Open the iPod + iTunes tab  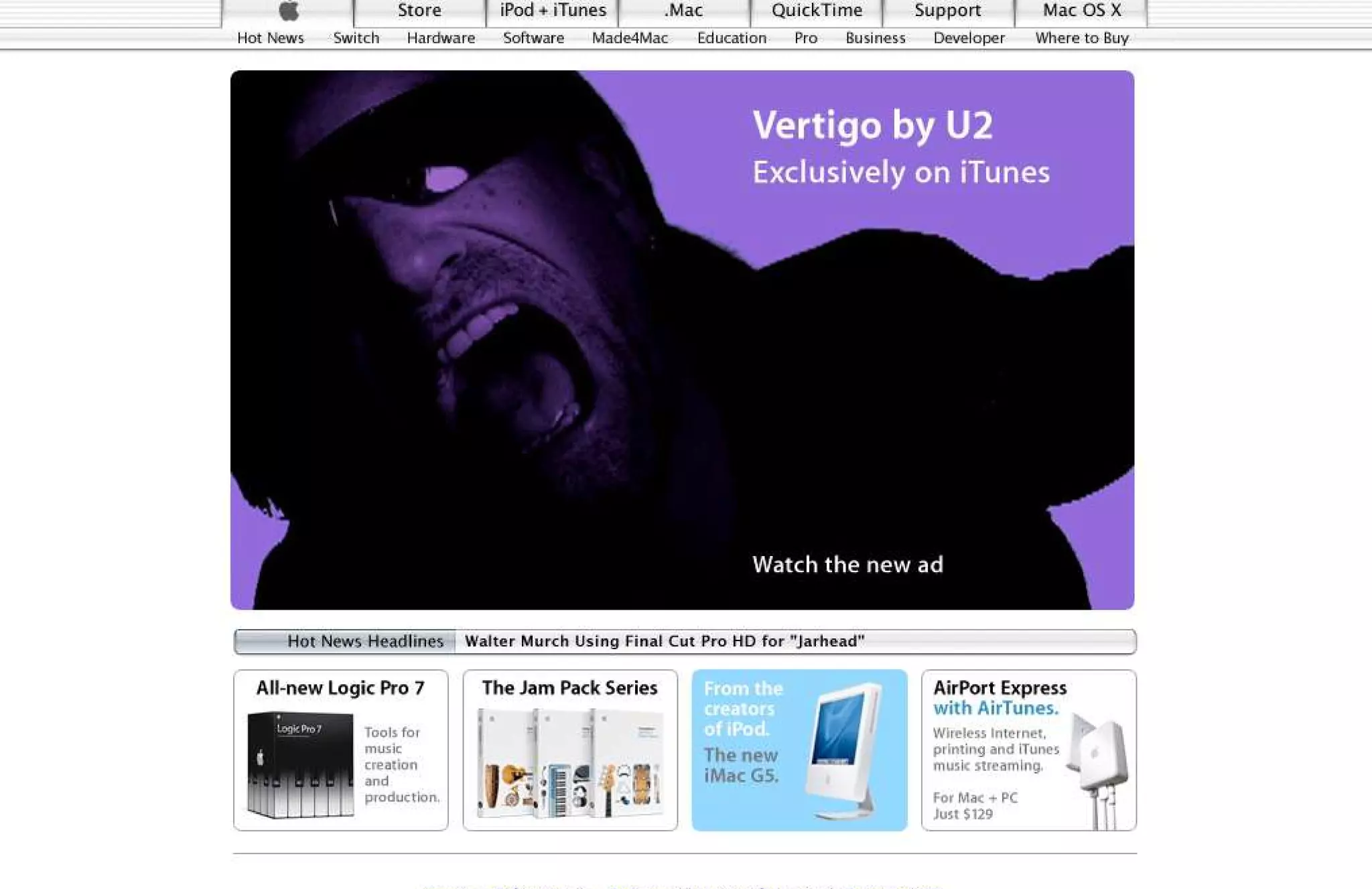[553, 11]
